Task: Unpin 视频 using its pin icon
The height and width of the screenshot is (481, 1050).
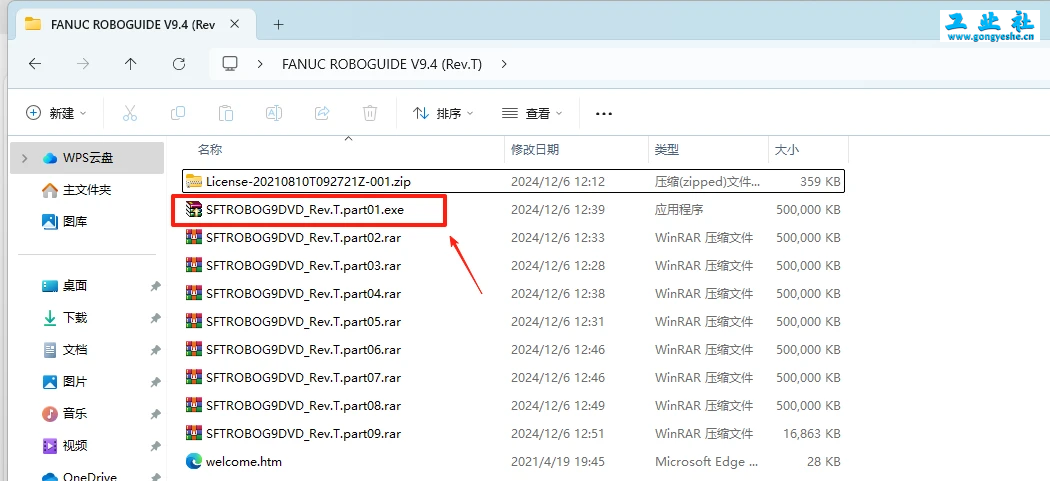Action: pyautogui.click(x=155, y=446)
